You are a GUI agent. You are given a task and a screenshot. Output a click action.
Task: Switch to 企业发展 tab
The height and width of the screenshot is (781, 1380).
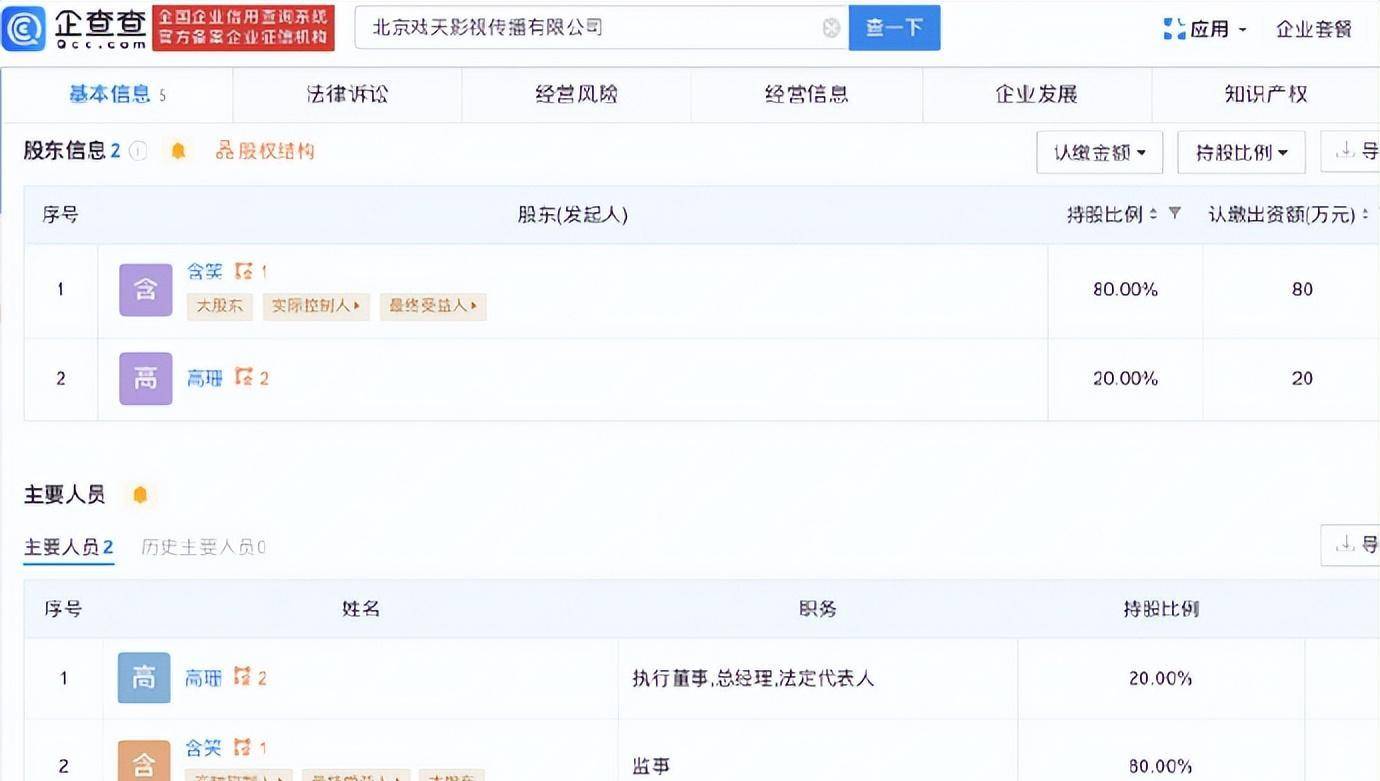pos(1037,95)
